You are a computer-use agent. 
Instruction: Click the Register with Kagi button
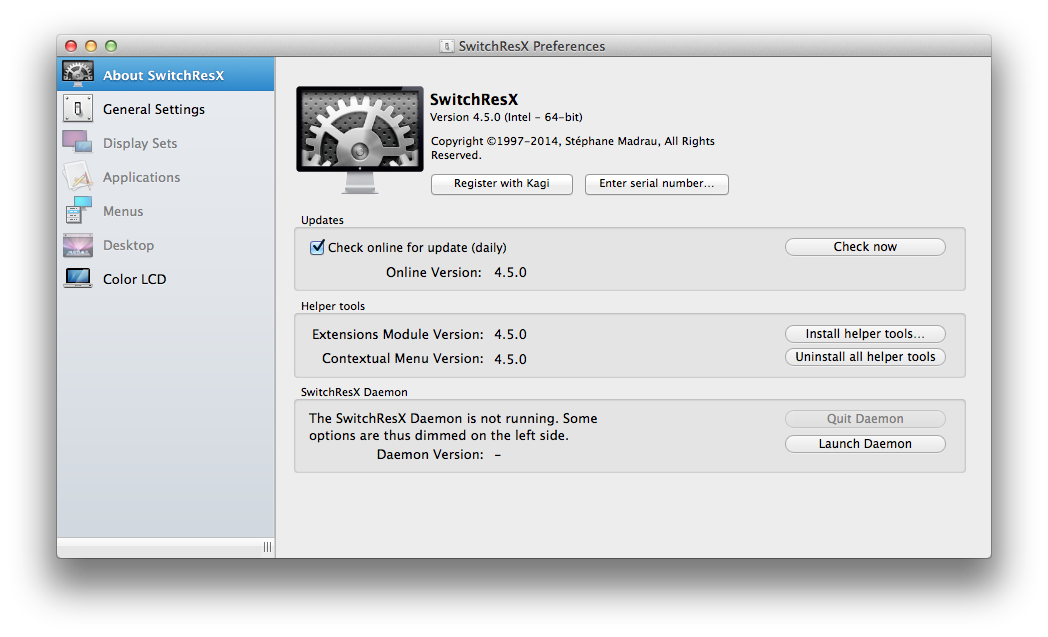(x=502, y=184)
